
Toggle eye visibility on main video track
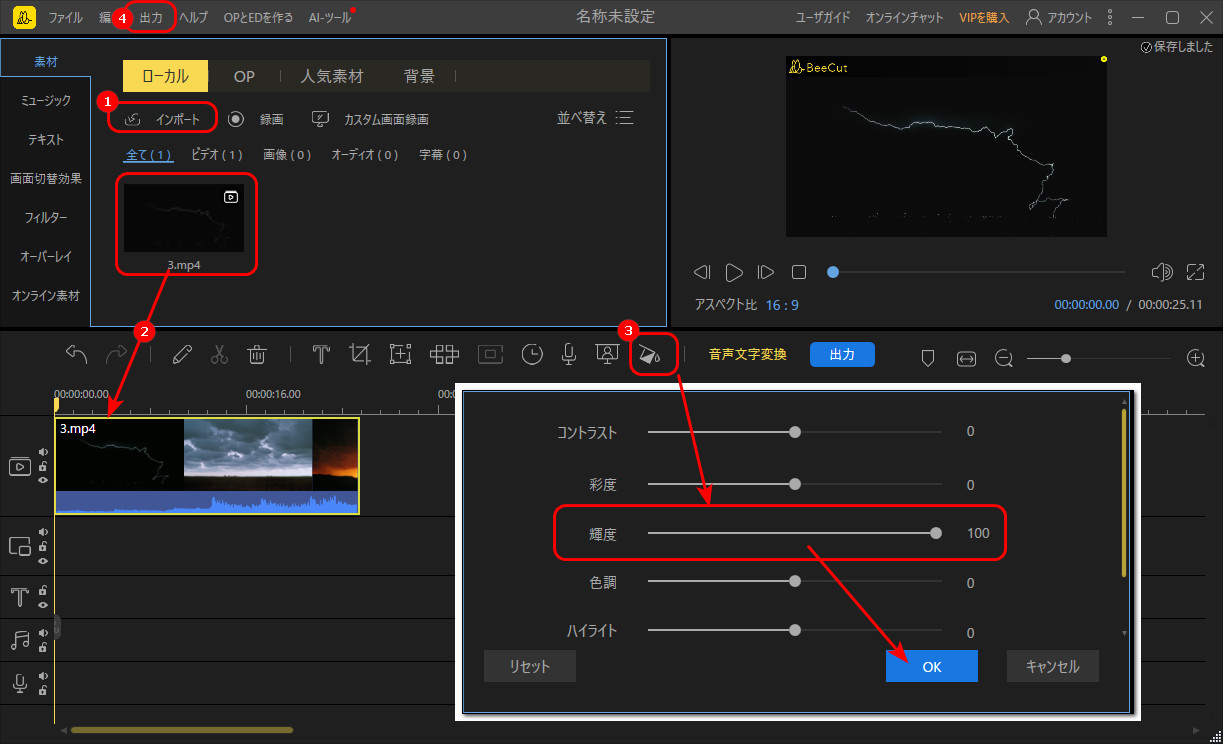click(43, 480)
